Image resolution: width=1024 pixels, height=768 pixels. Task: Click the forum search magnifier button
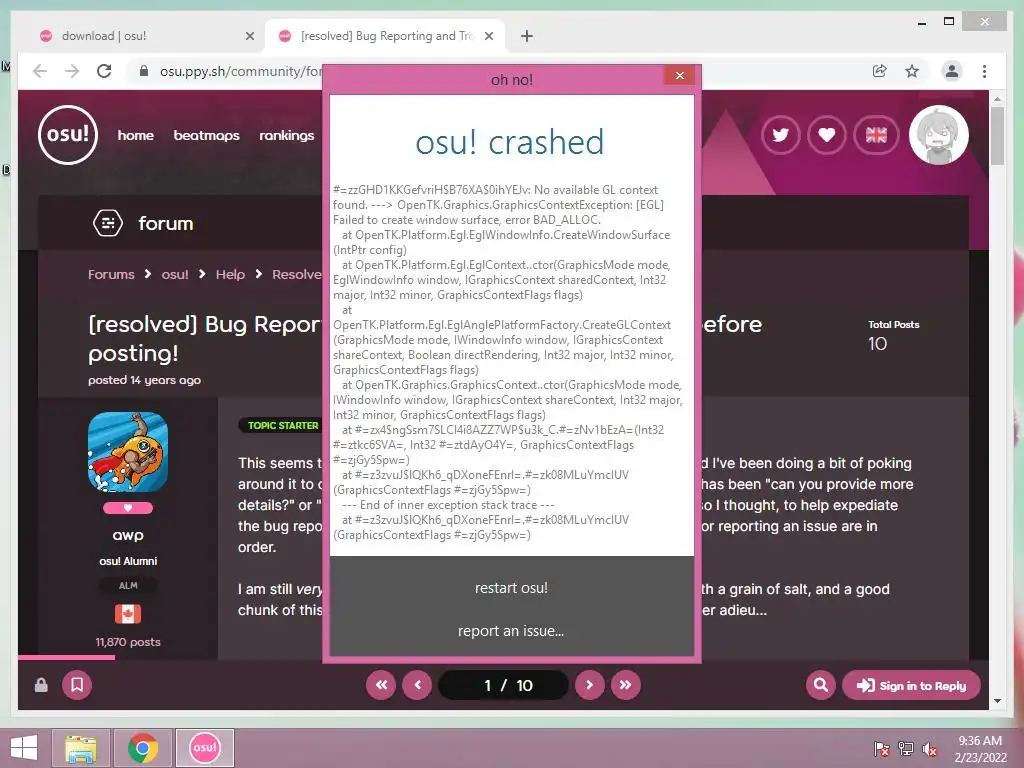click(821, 684)
